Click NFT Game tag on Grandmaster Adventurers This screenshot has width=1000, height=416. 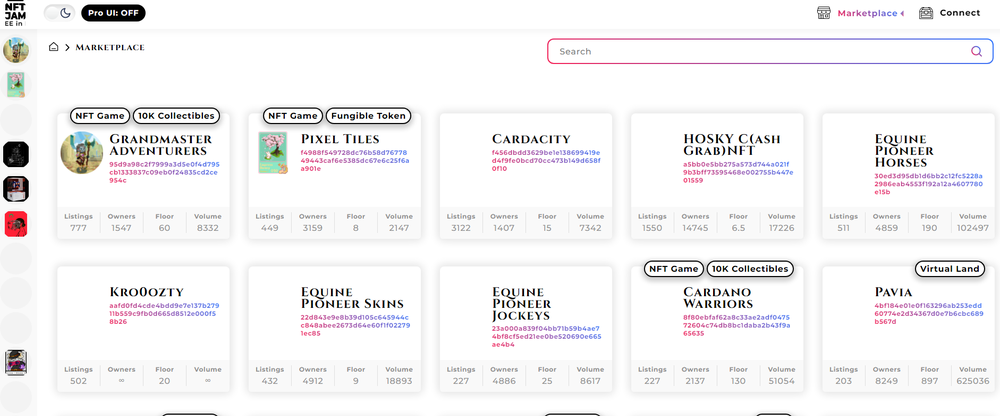click(99, 116)
